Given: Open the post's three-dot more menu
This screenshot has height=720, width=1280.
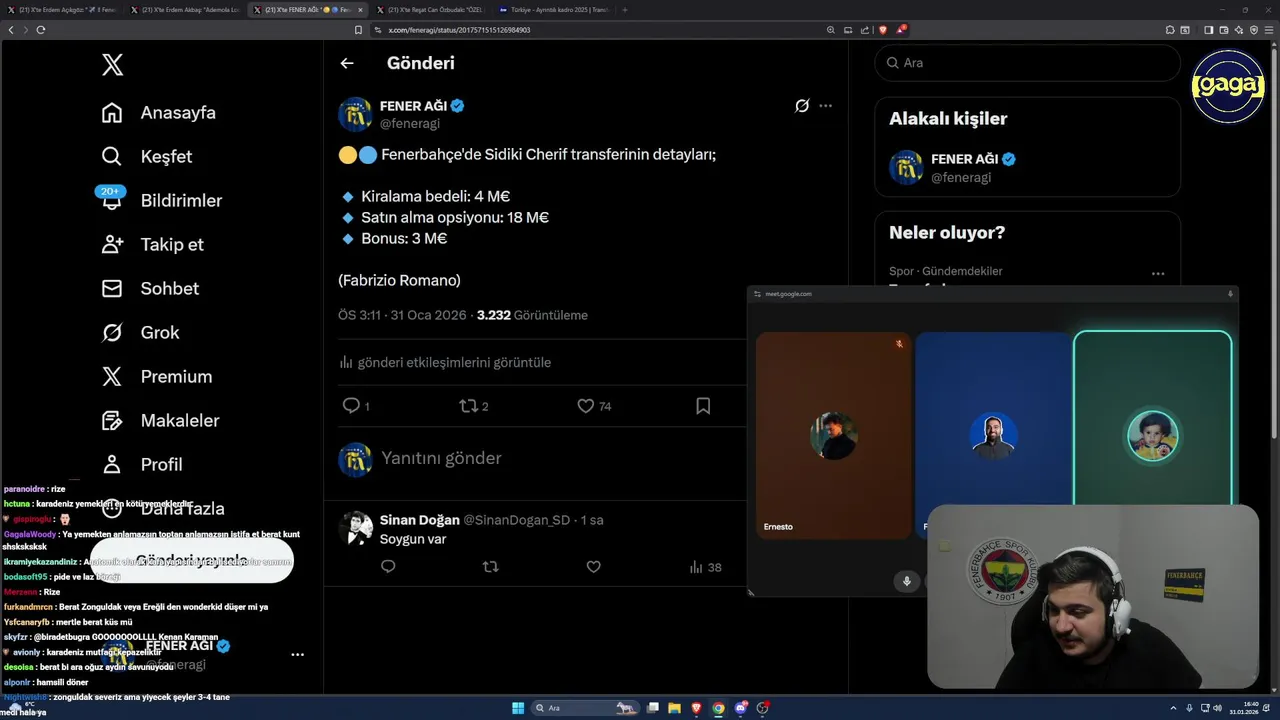Looking at the screenshot, I should 825,105.
